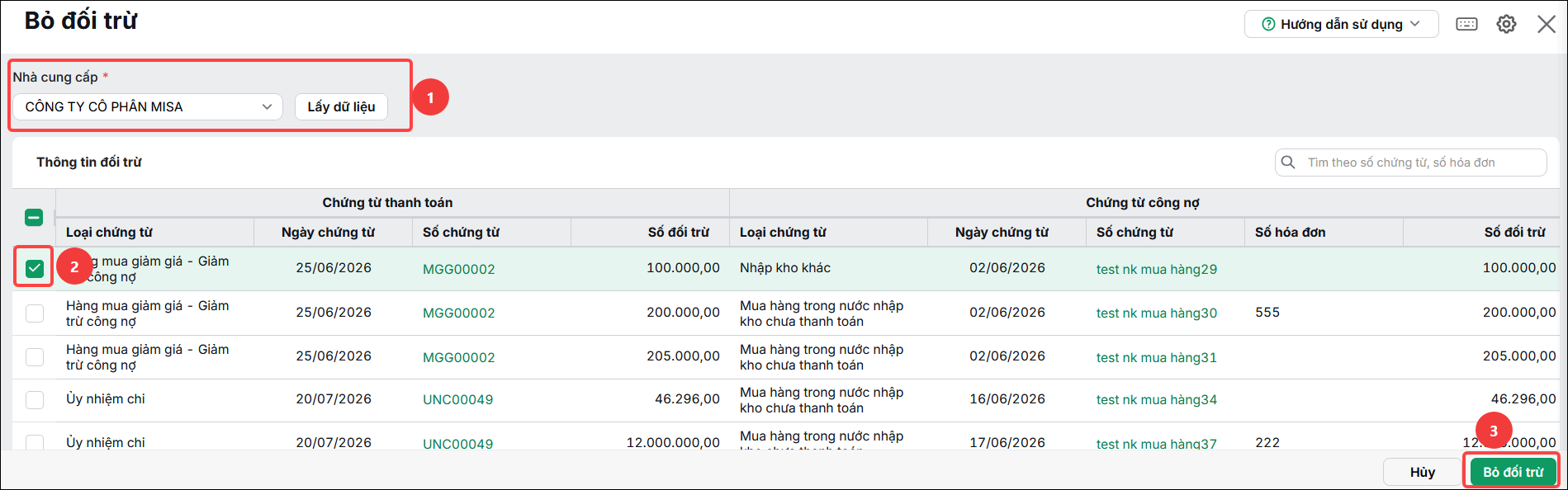1568x490 pixels.
Task: Open the test nk mua hàng34 link
Action: tap(1156, 400)
